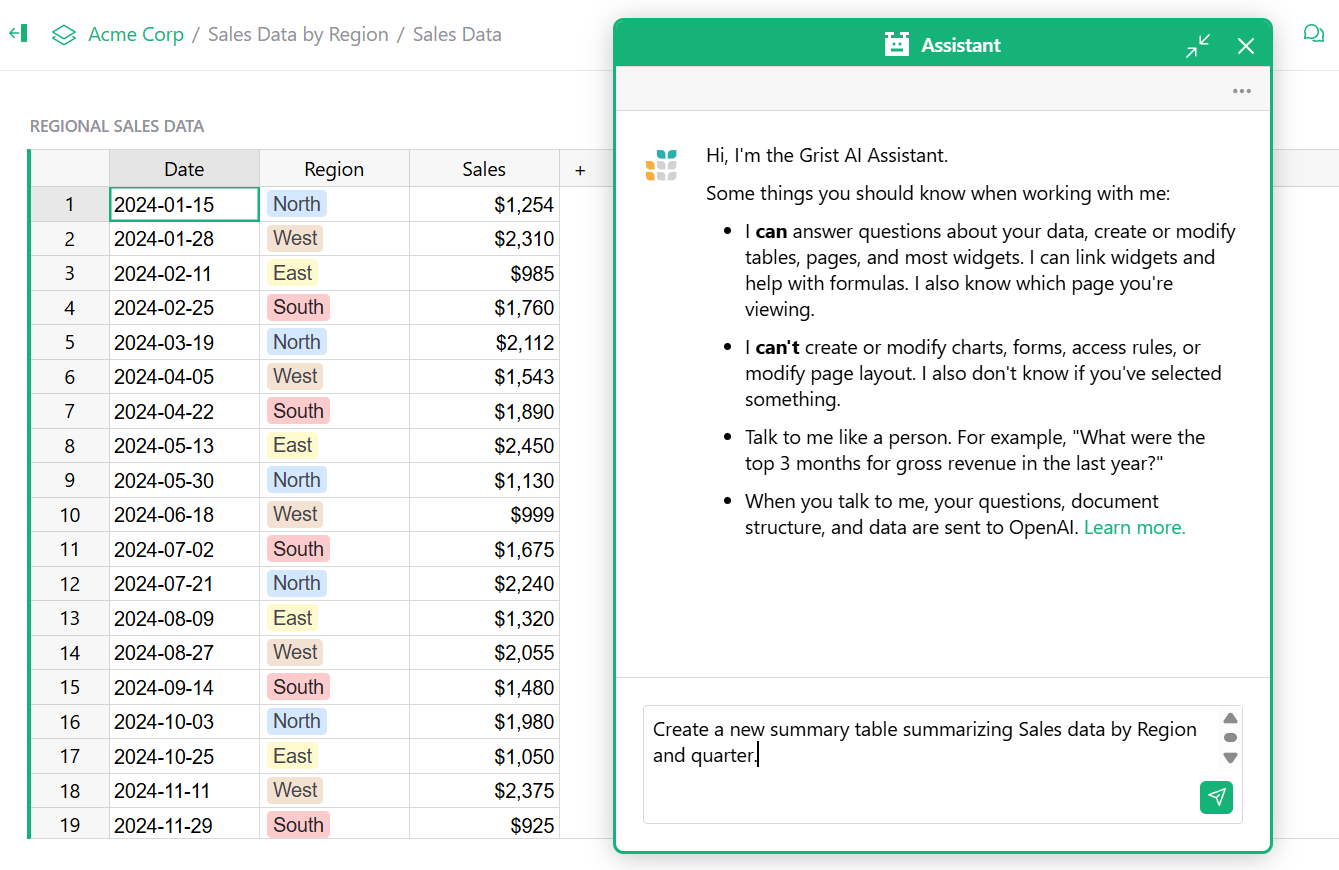Viewport: 1339px width, 870px height.
Task: Click the North tag in row 12
Action: [x=297, y=583]
